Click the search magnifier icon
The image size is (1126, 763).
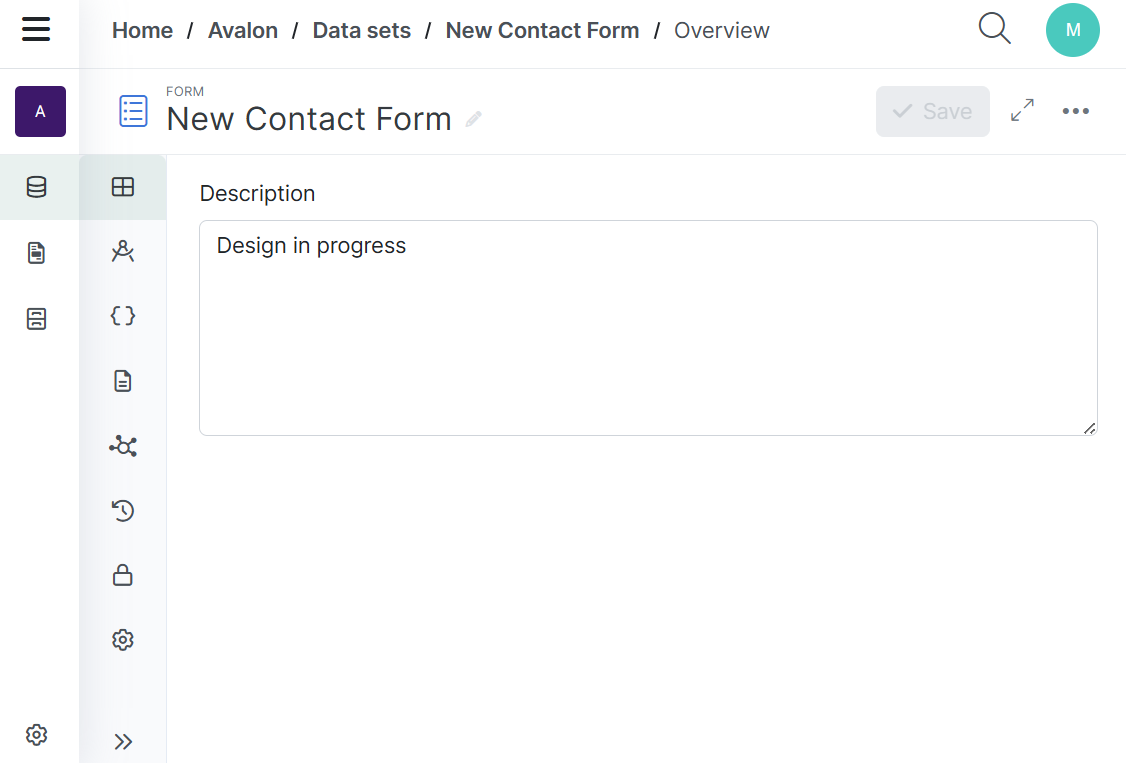(x=994, y=29)
